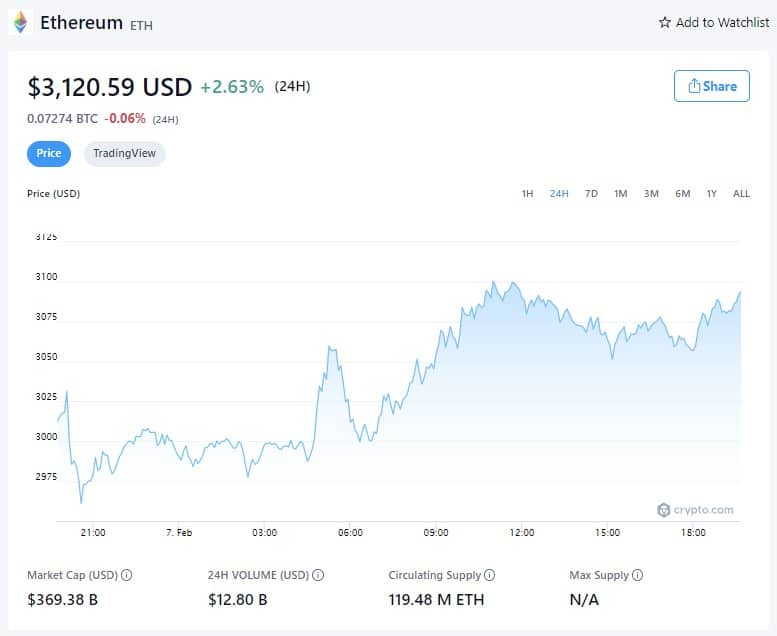Image resolution: width=777 pixels, height=636 pixels.
Task: Click the $369.38 B market cap value
Action: [x=62, y=600]
